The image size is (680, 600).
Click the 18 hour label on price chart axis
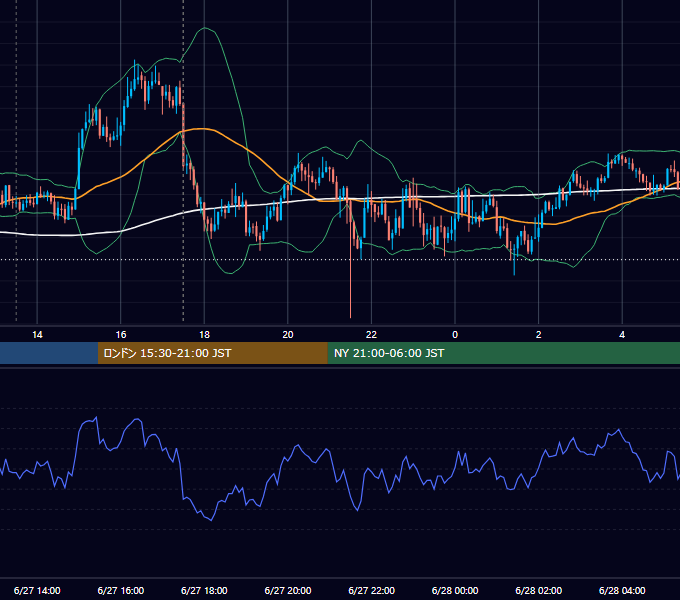[204, 335]
